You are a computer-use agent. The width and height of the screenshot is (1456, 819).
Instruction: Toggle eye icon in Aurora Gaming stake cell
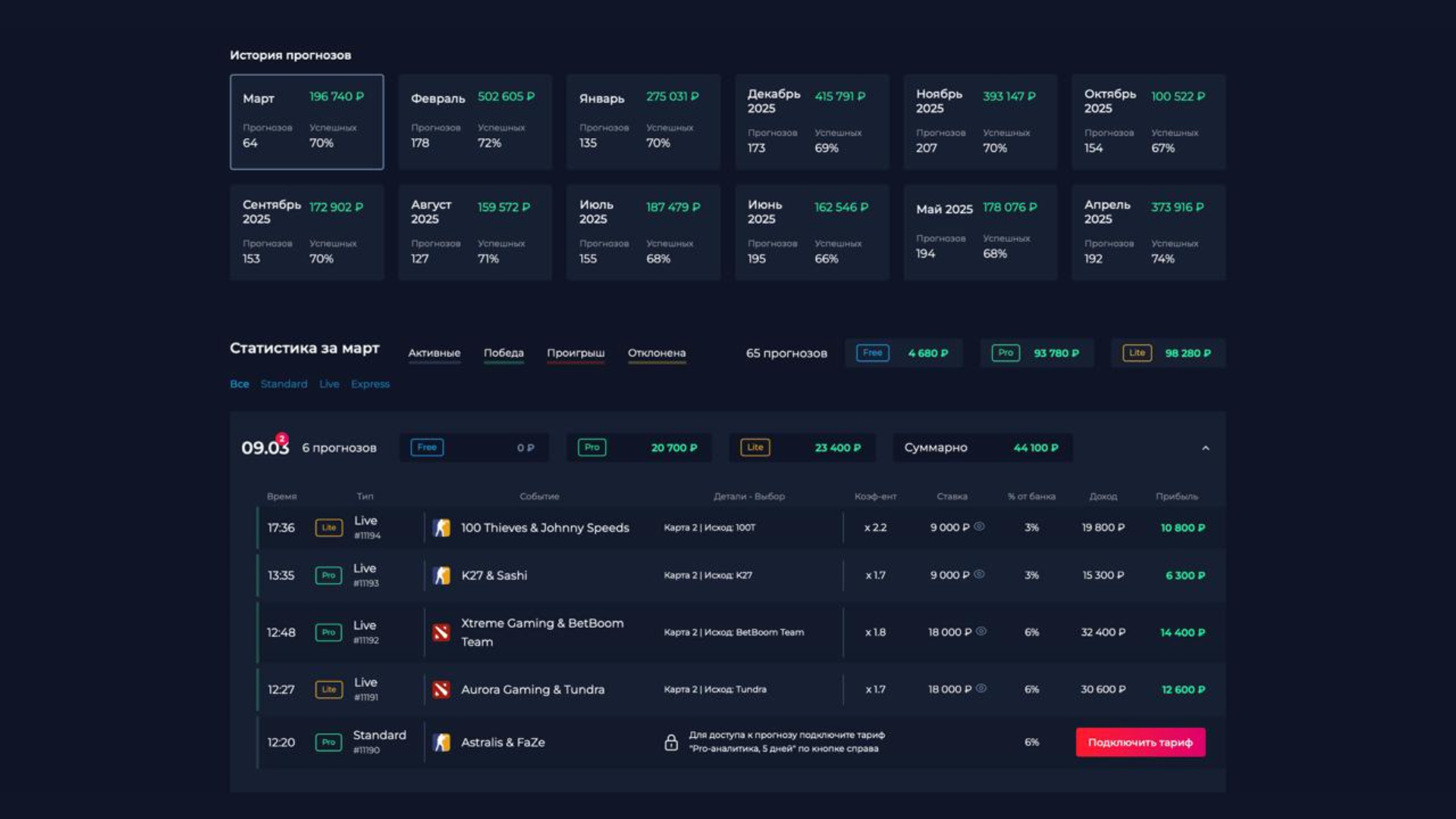pyautogui.click(x=981, y=689)
